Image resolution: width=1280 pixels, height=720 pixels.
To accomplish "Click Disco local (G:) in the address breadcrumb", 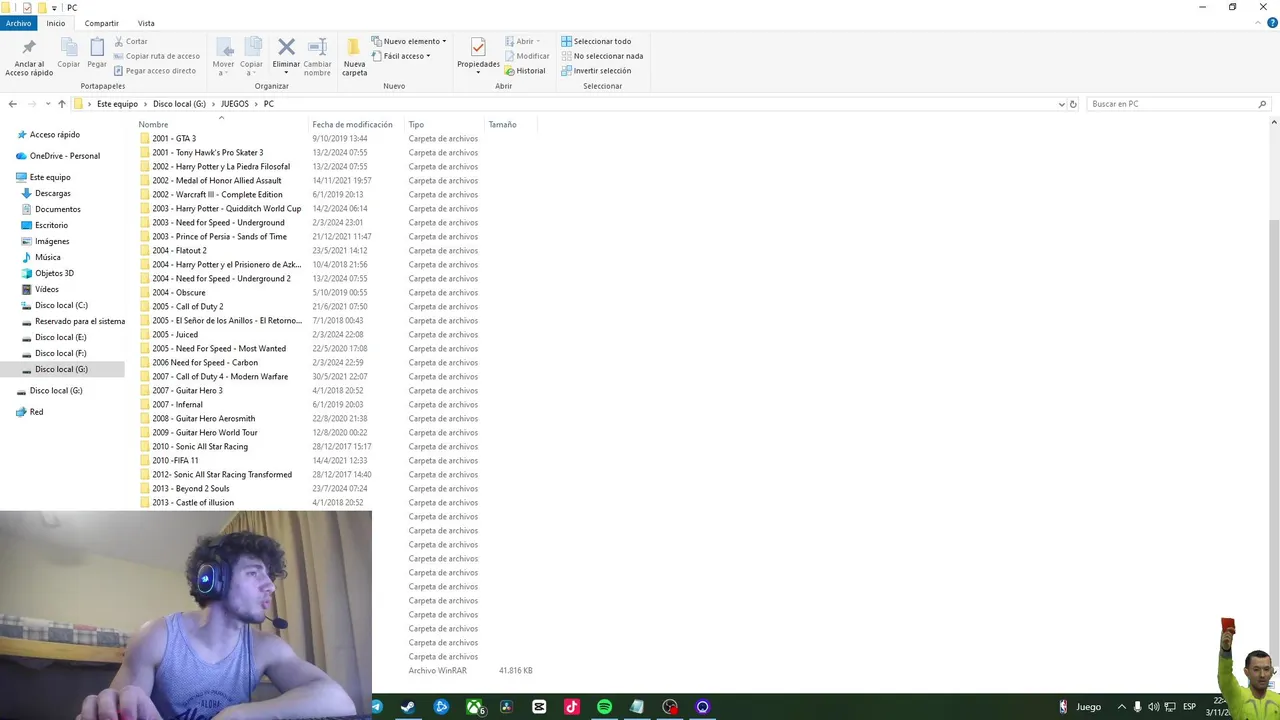I will [179, 104].
